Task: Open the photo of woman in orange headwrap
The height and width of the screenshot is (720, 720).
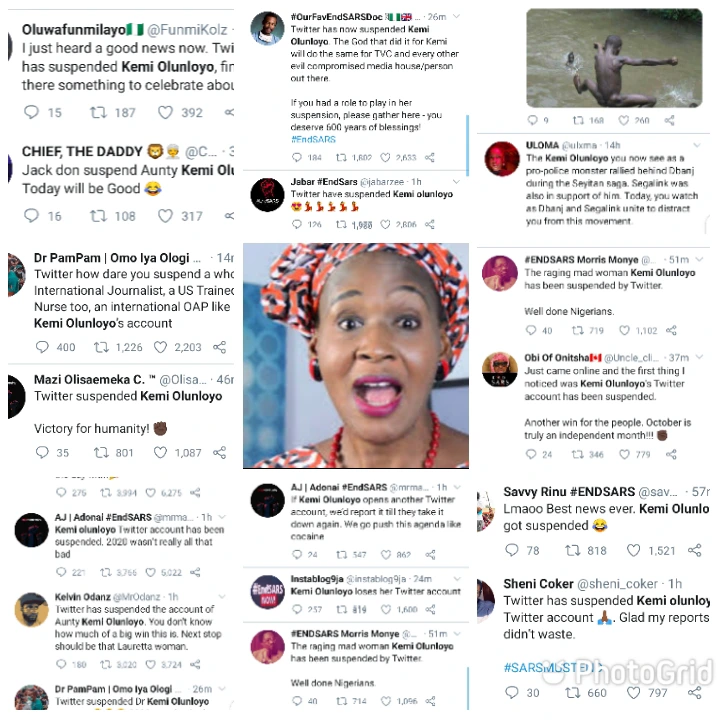Action: click(356, 355)
